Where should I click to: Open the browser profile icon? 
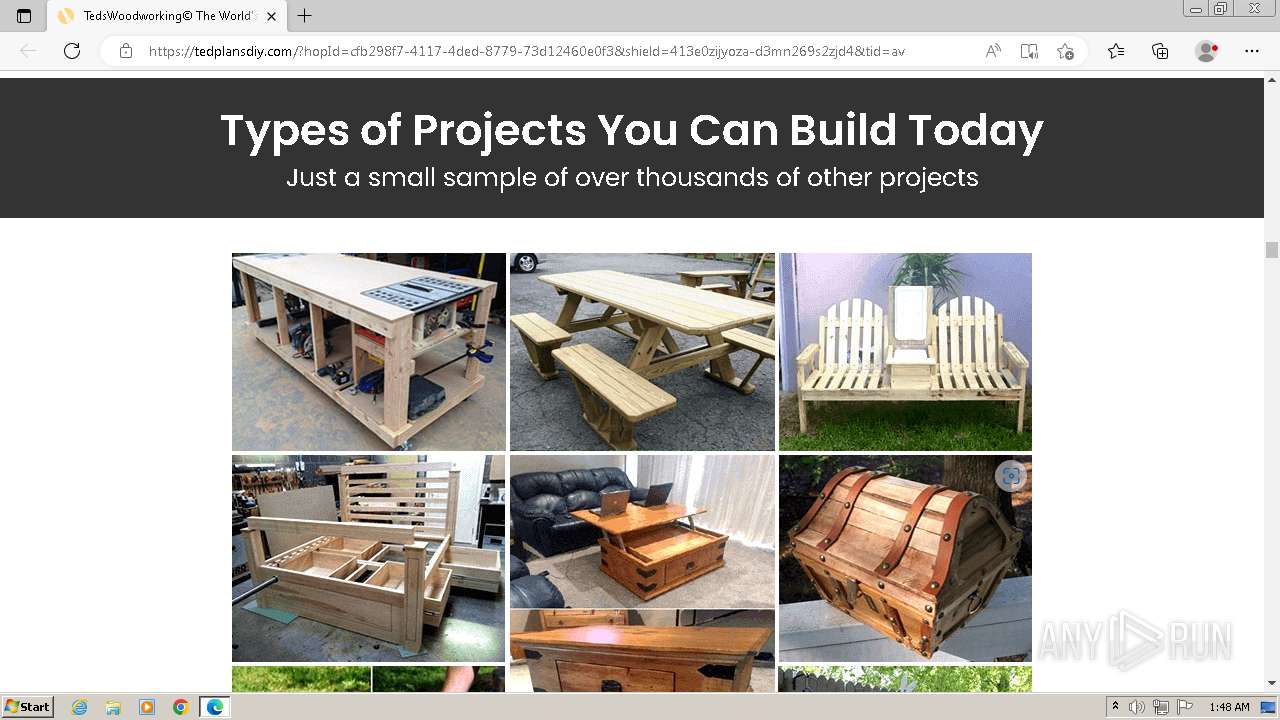tap(1206, 51)
